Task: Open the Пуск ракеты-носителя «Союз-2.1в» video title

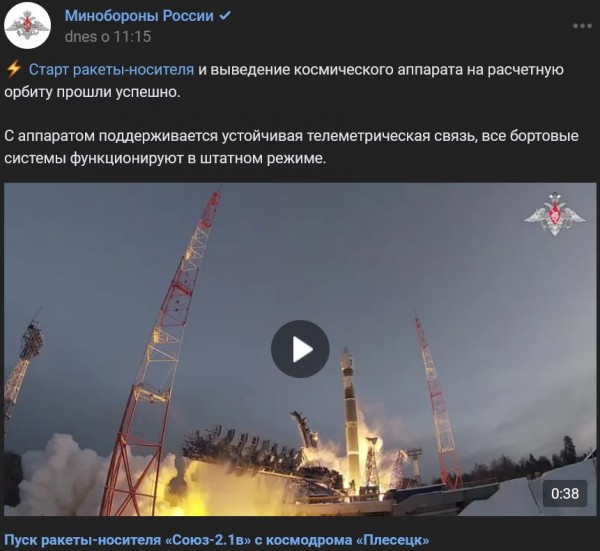Action: 217,540
